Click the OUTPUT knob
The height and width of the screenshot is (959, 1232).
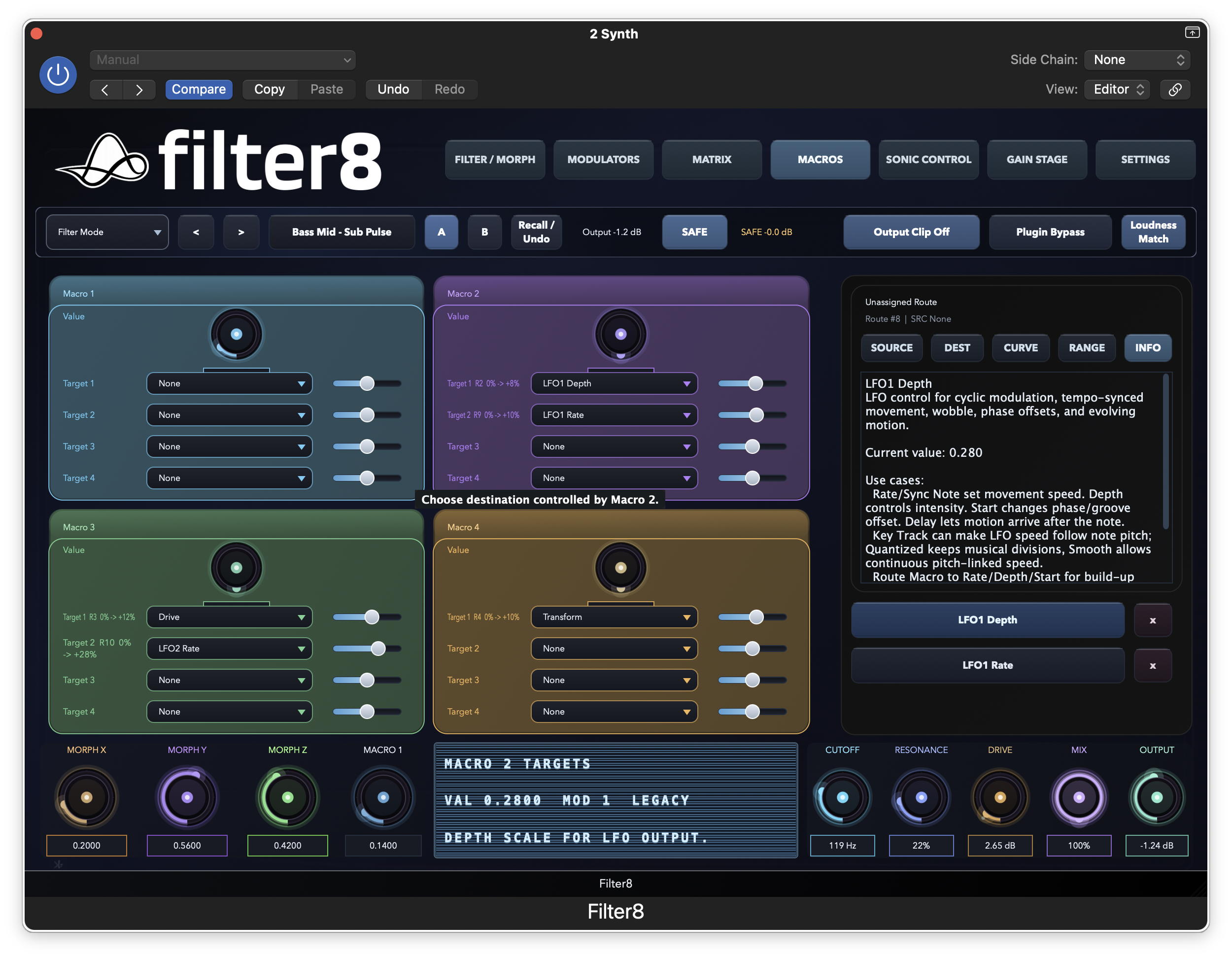pyautogui.click(x=1157, y=797)
